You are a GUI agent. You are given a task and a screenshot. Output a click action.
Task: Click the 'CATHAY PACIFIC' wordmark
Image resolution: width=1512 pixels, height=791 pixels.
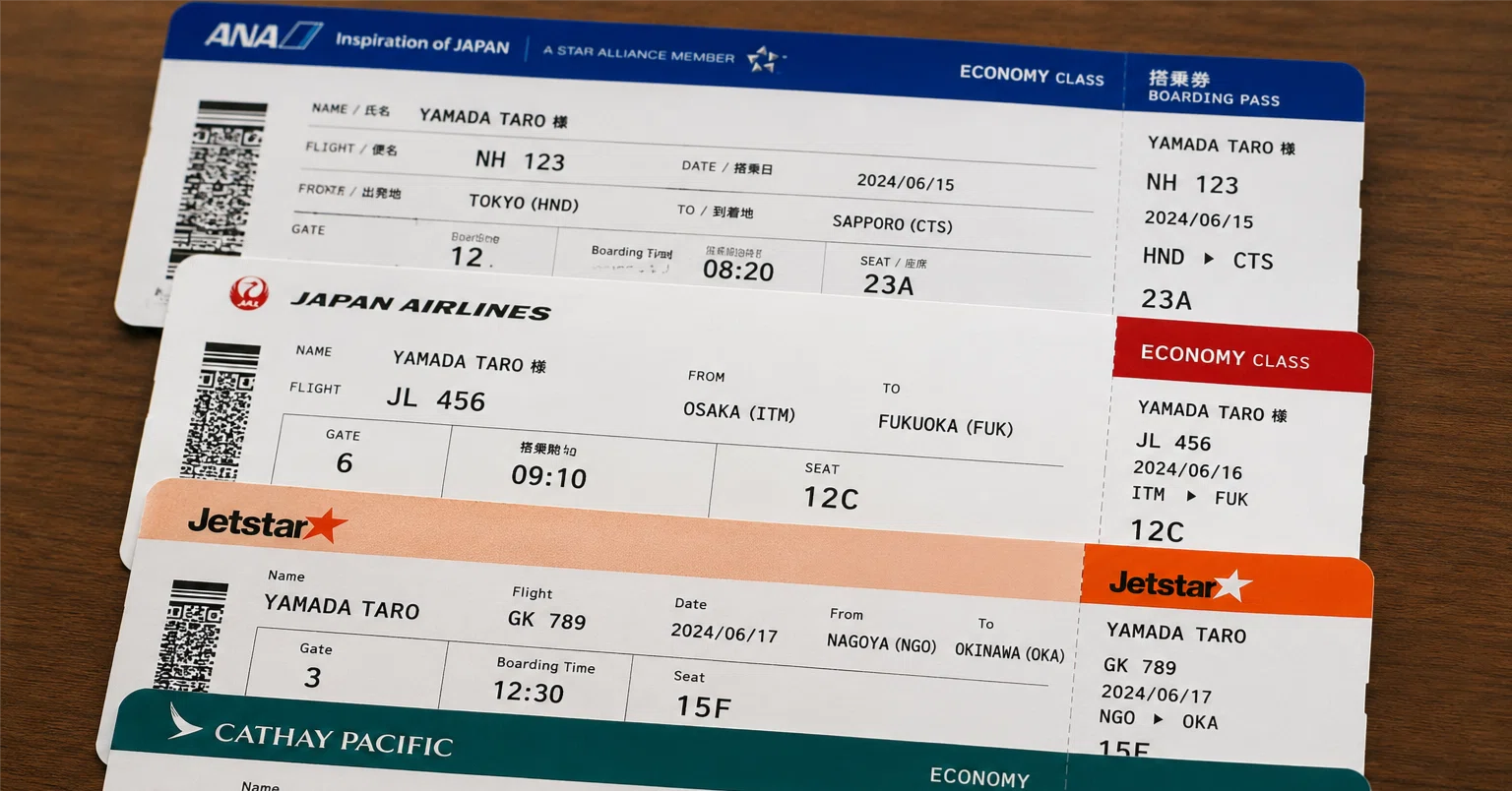(x=333, y=740)
